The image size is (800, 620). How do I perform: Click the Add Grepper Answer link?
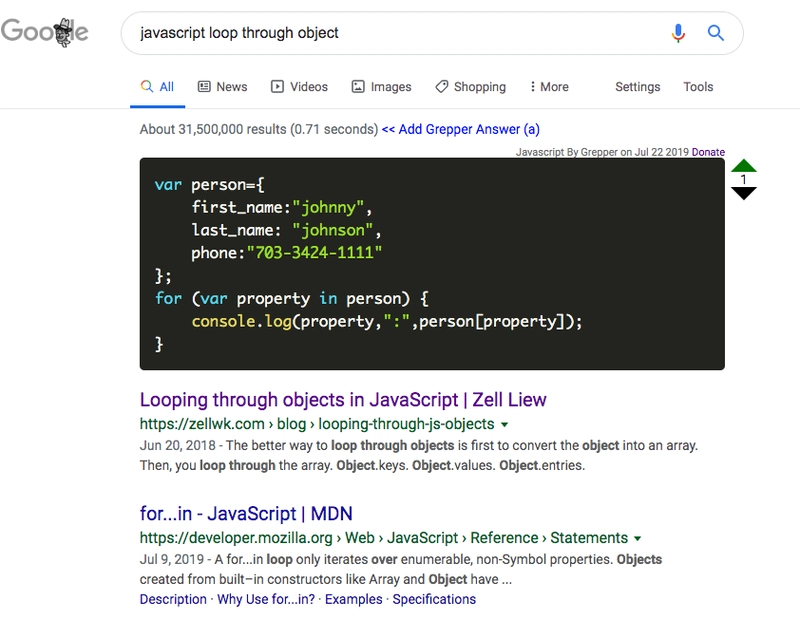[461, 129]
